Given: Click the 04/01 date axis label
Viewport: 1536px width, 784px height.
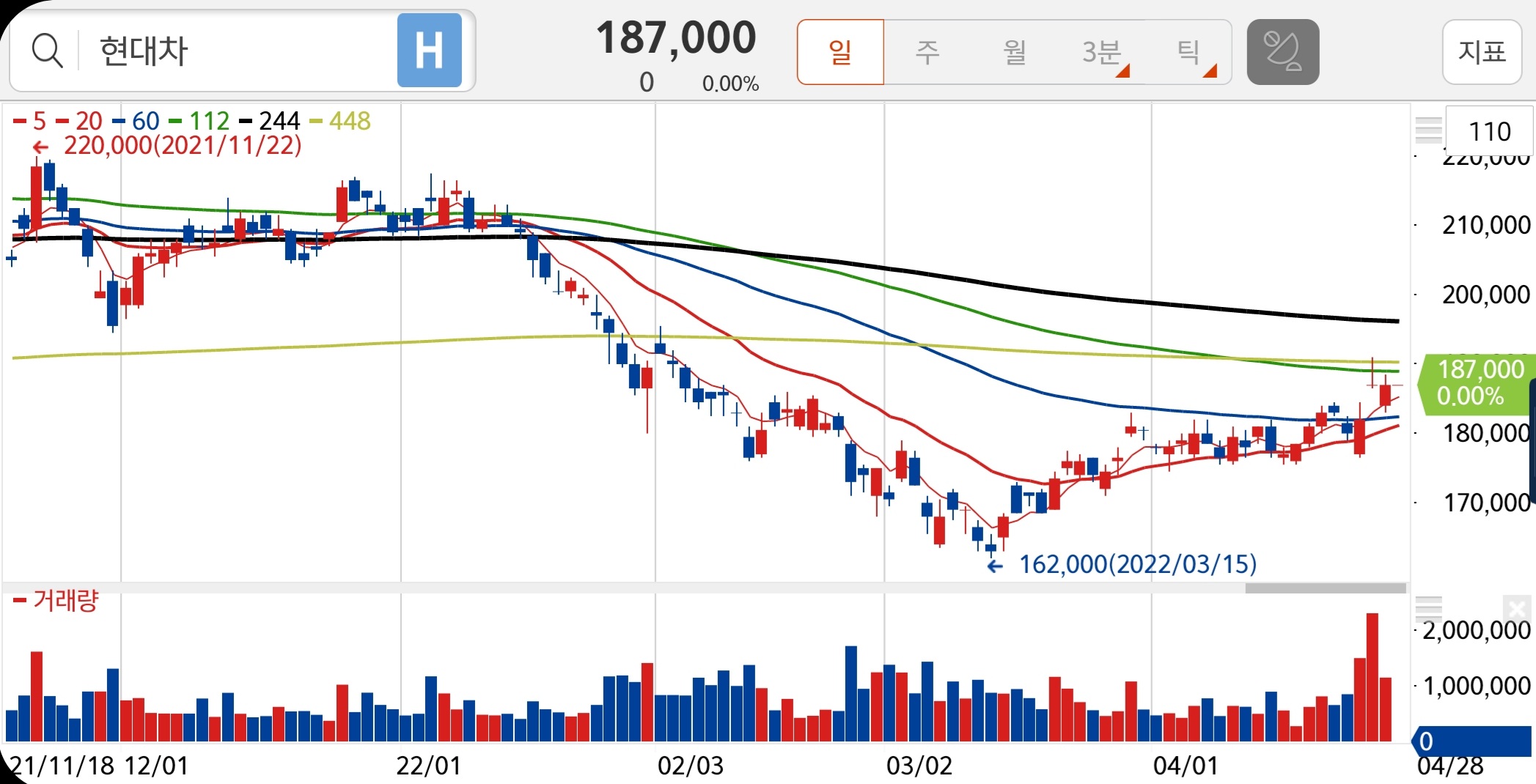Looking at the screenshot, I should (x=1186, y=766).
